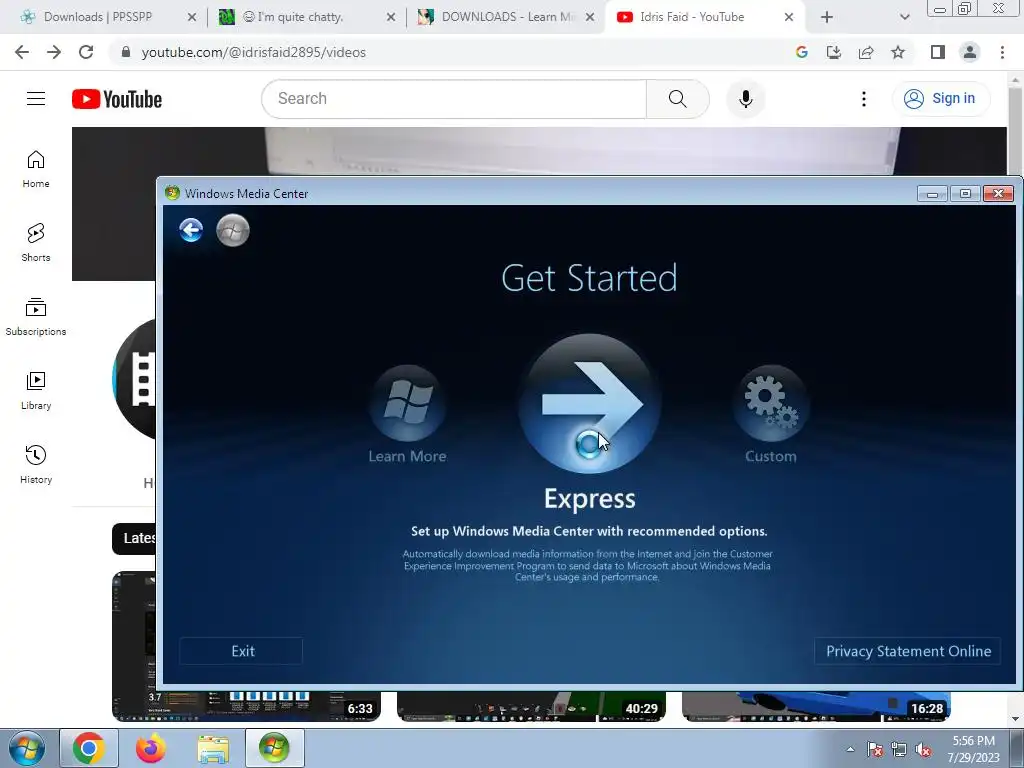The height and width of the screenshot is (768, 1024).
Task: Open Action Center flag icon
Action: 875,749
